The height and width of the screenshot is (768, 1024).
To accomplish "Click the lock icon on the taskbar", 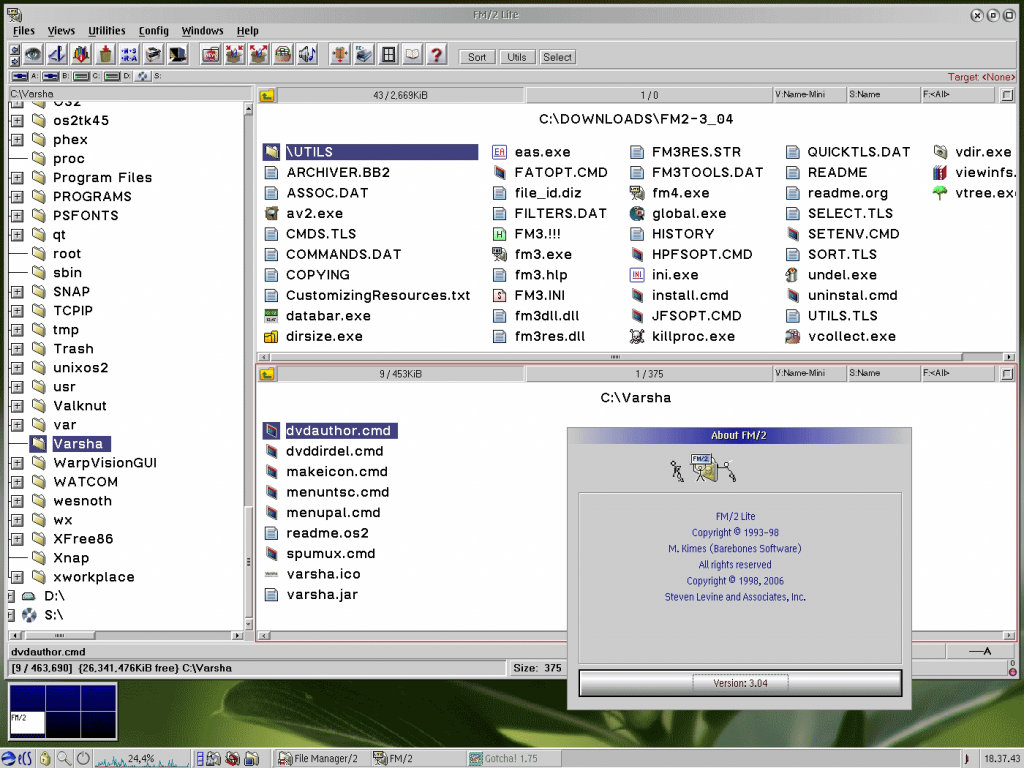I will [44, 758].
